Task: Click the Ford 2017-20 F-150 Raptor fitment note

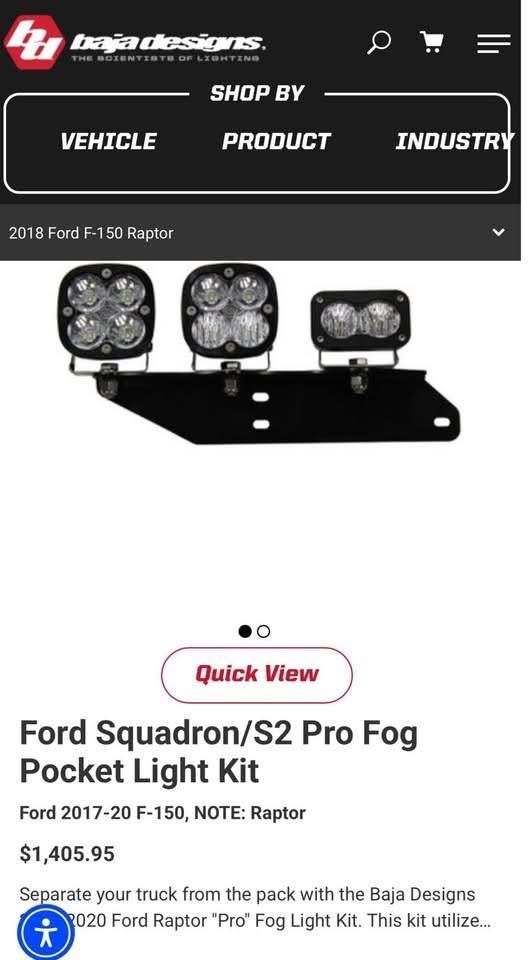Action: 162,813
